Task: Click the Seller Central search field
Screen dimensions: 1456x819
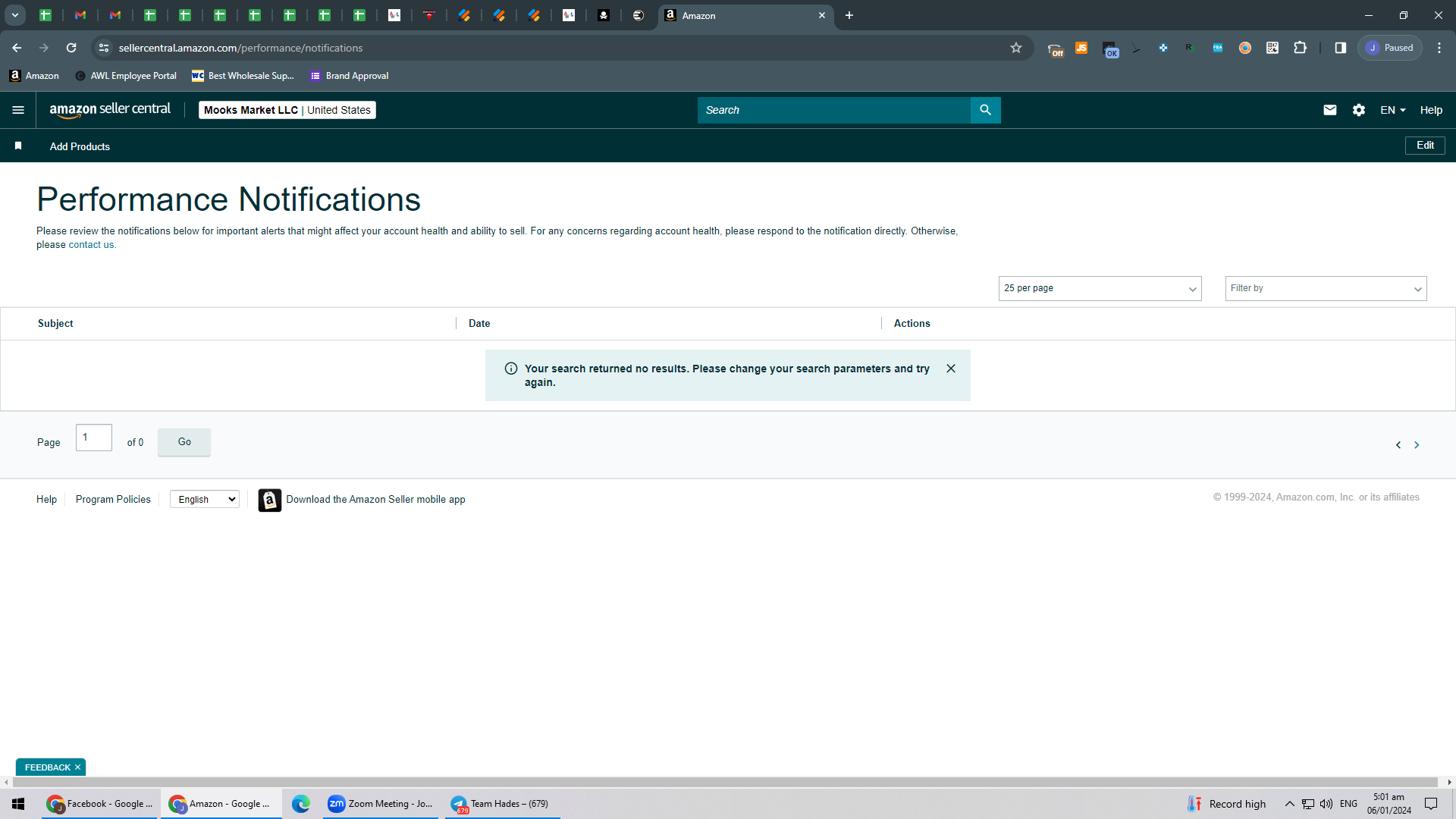Action: (x=833, y=110)
